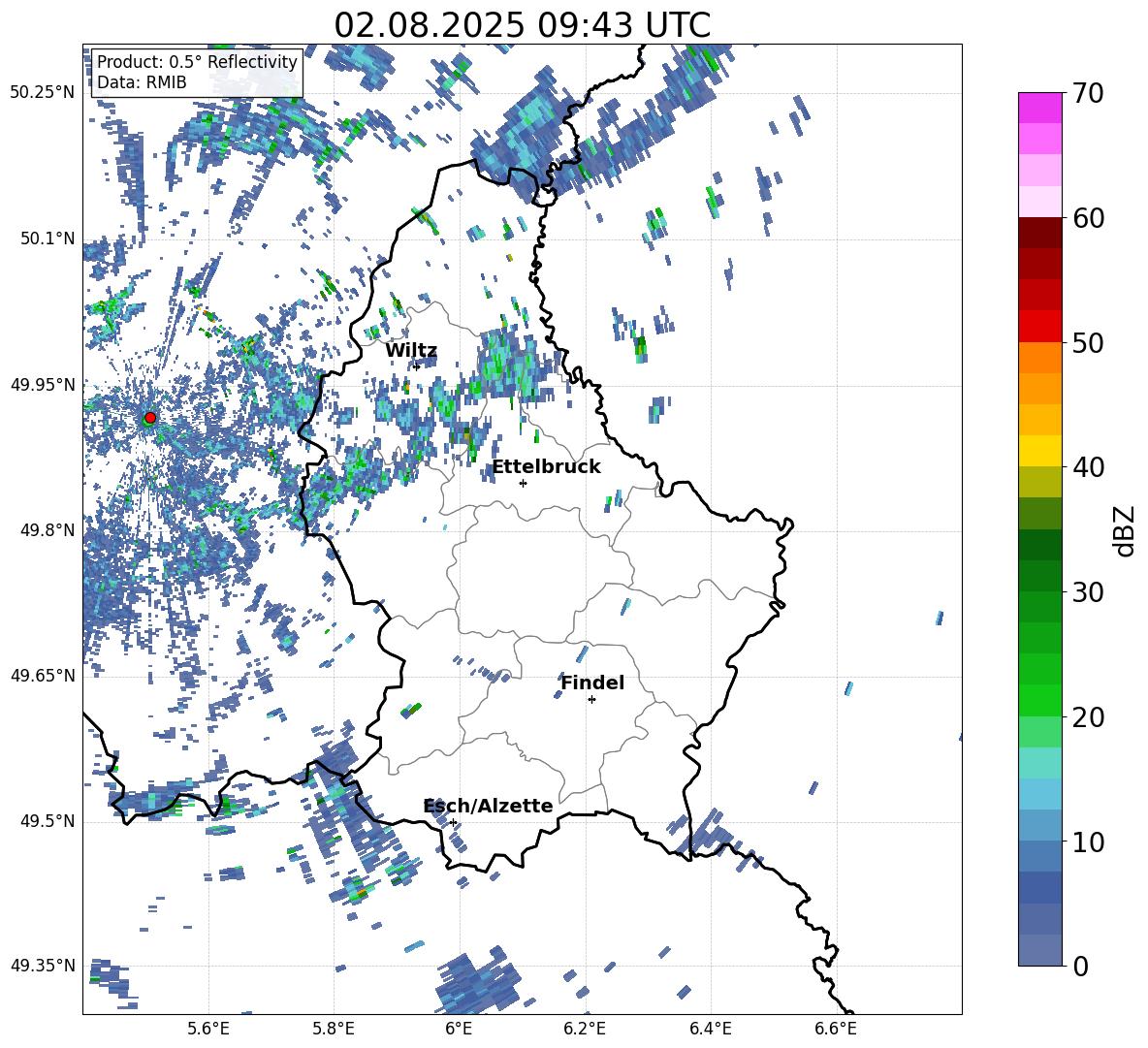This screenshot has width=1148, height=1048.
Task: Click the Data: RMIB text
Action: [142, 82]
